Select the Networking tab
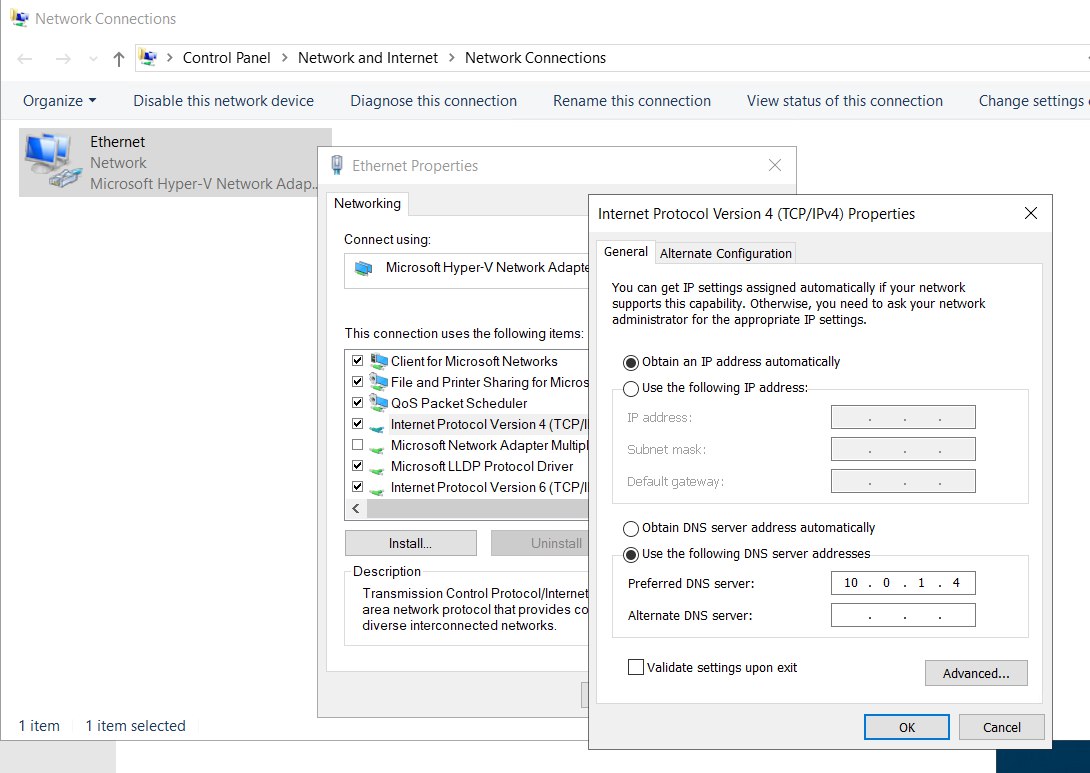Image resolution: width=1090 pixels, height=773 pixels. tap(367, 203)
